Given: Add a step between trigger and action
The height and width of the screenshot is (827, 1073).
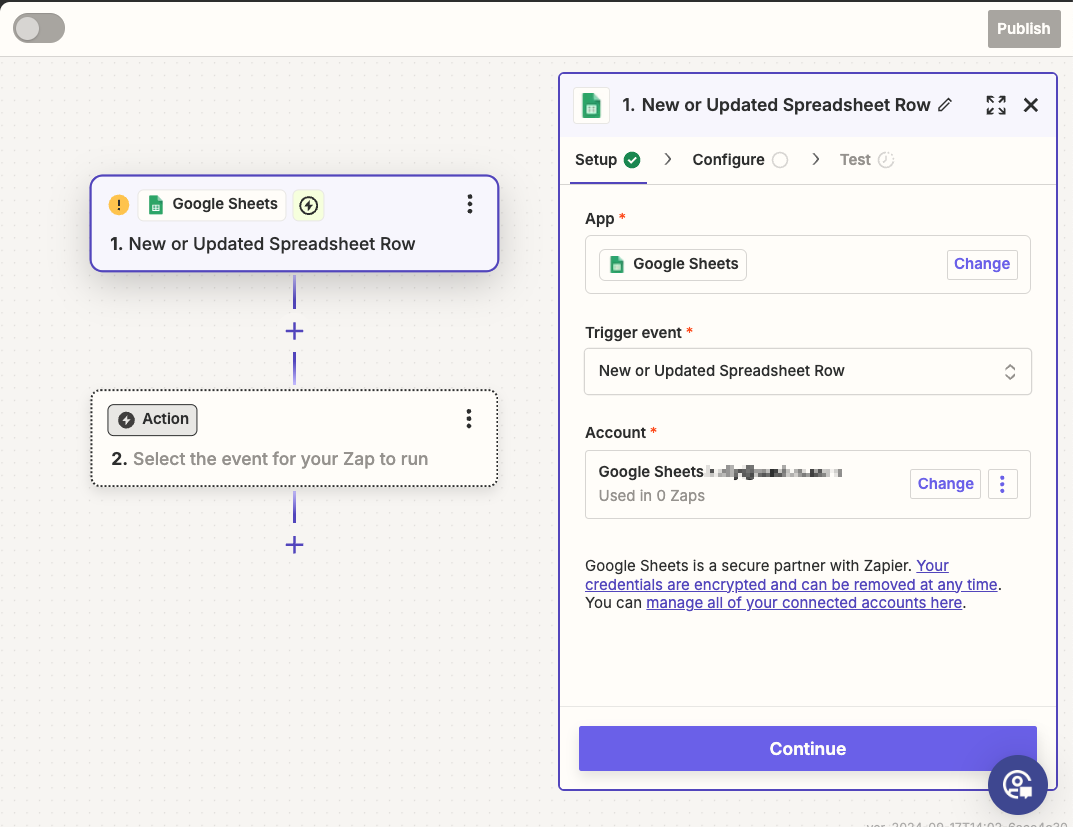Looking at the screenshot, I should pos(294,332).
